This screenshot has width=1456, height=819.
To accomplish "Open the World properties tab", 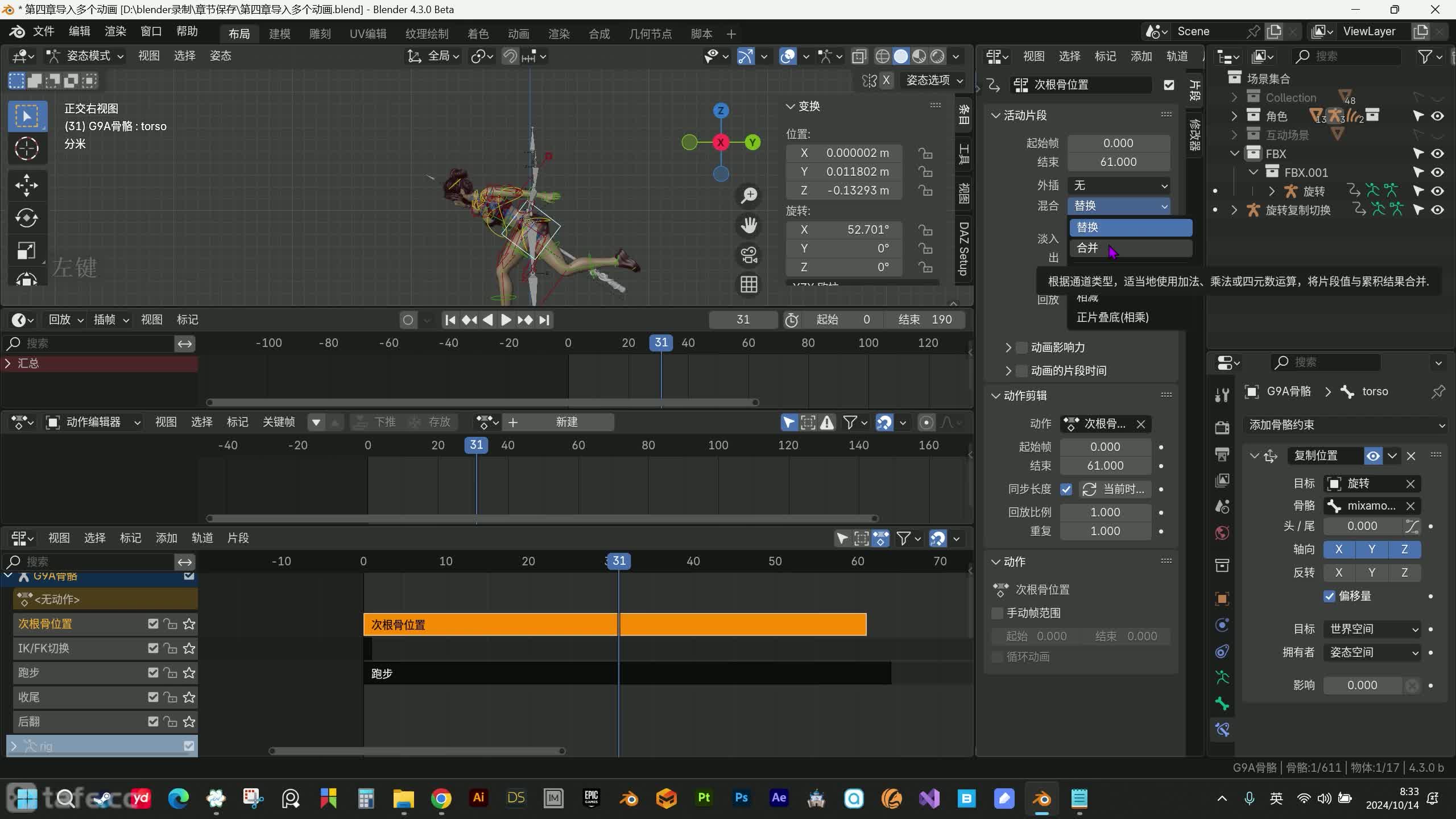I will [x=1222, y=533].
